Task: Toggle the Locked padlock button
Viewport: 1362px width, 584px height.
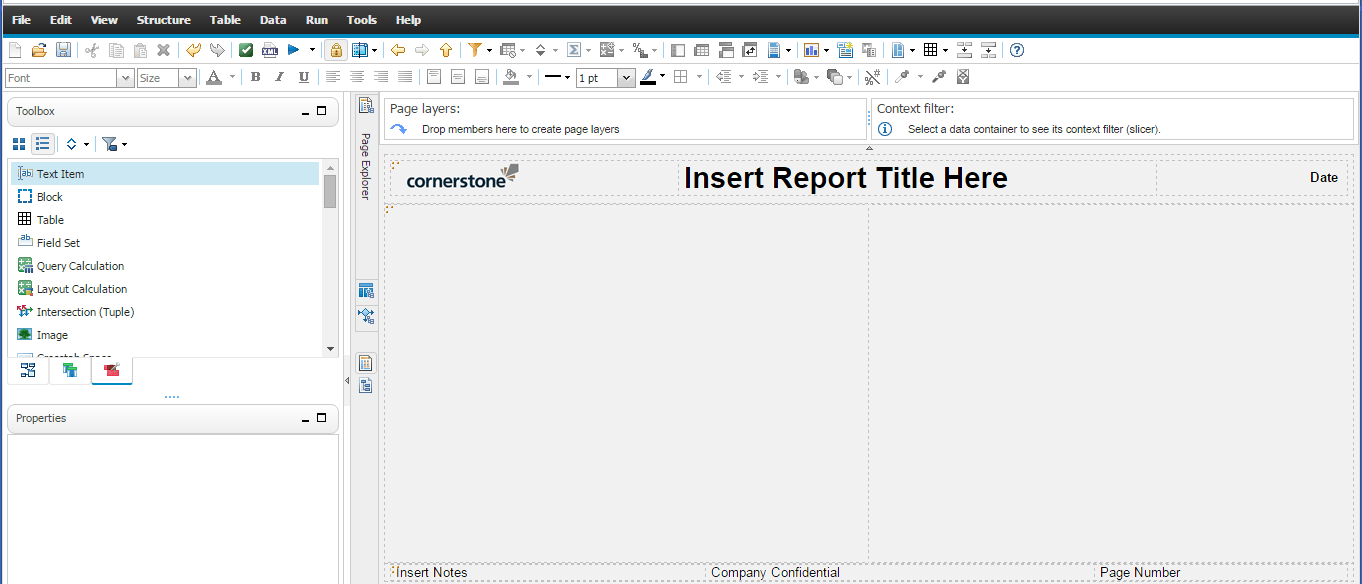Action: [336, 50]
